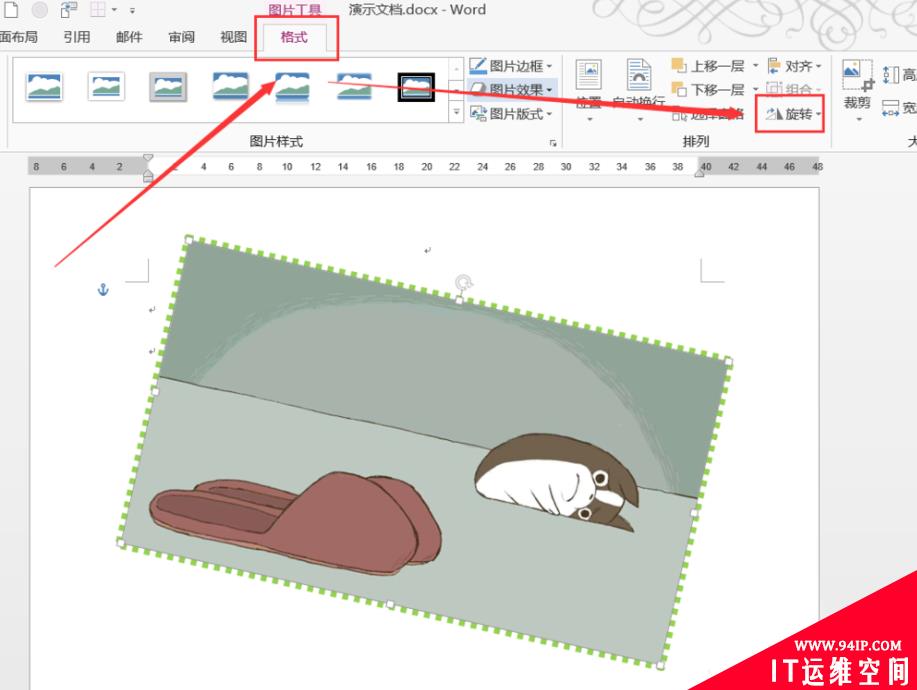Expand the full picture styles gallery
This screenshot has height=690, width=917.
[x=457, y=111]
